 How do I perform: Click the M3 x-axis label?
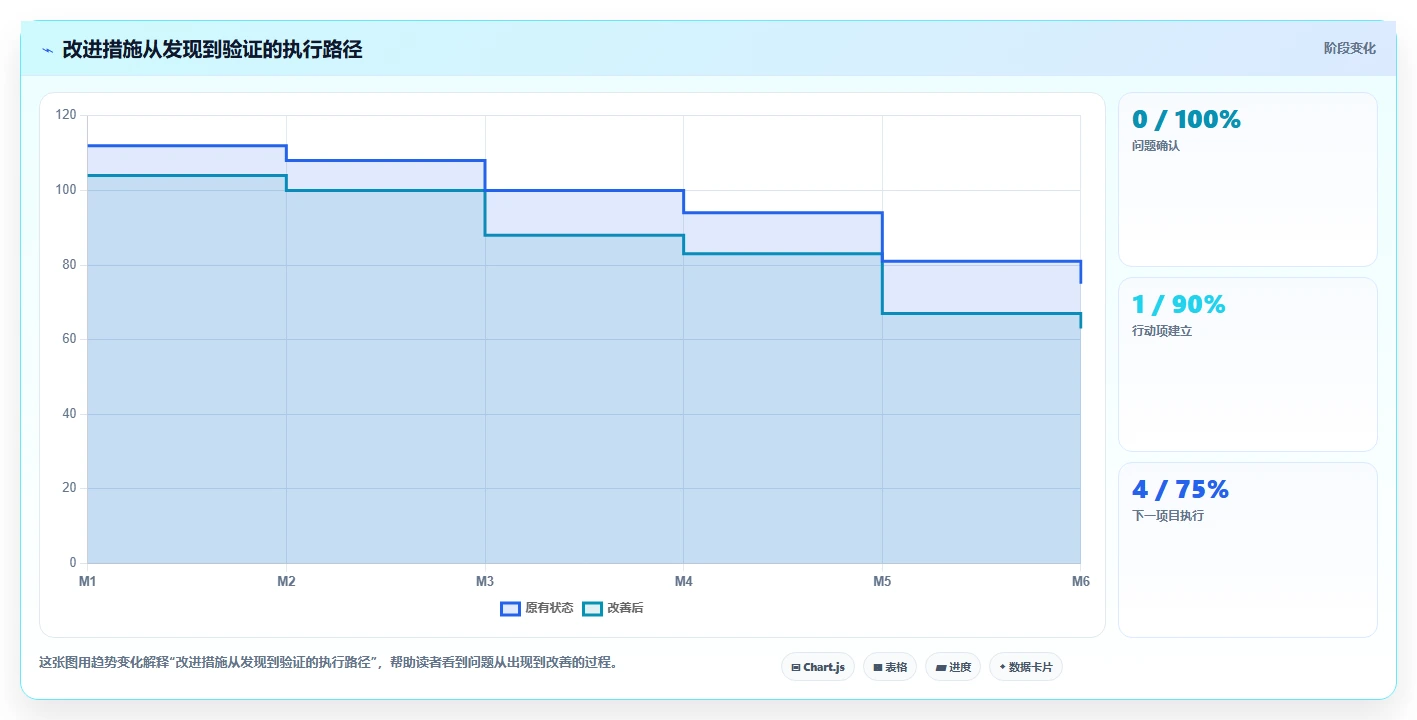tap(485, 581)
